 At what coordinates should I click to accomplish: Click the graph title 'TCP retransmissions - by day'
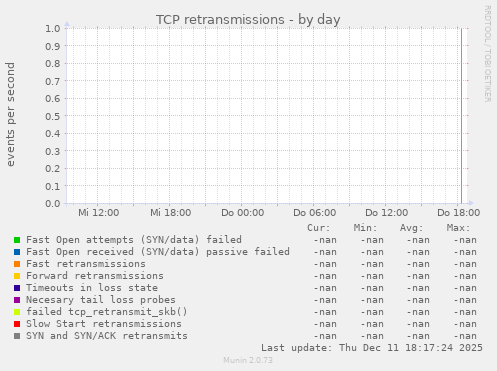[248, 20]
